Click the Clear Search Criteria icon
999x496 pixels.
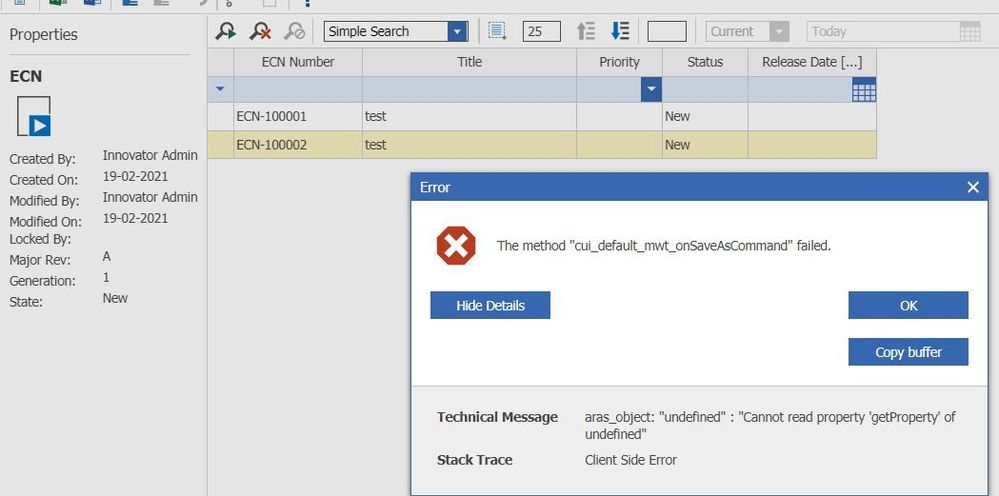click(x=260, y=31)
